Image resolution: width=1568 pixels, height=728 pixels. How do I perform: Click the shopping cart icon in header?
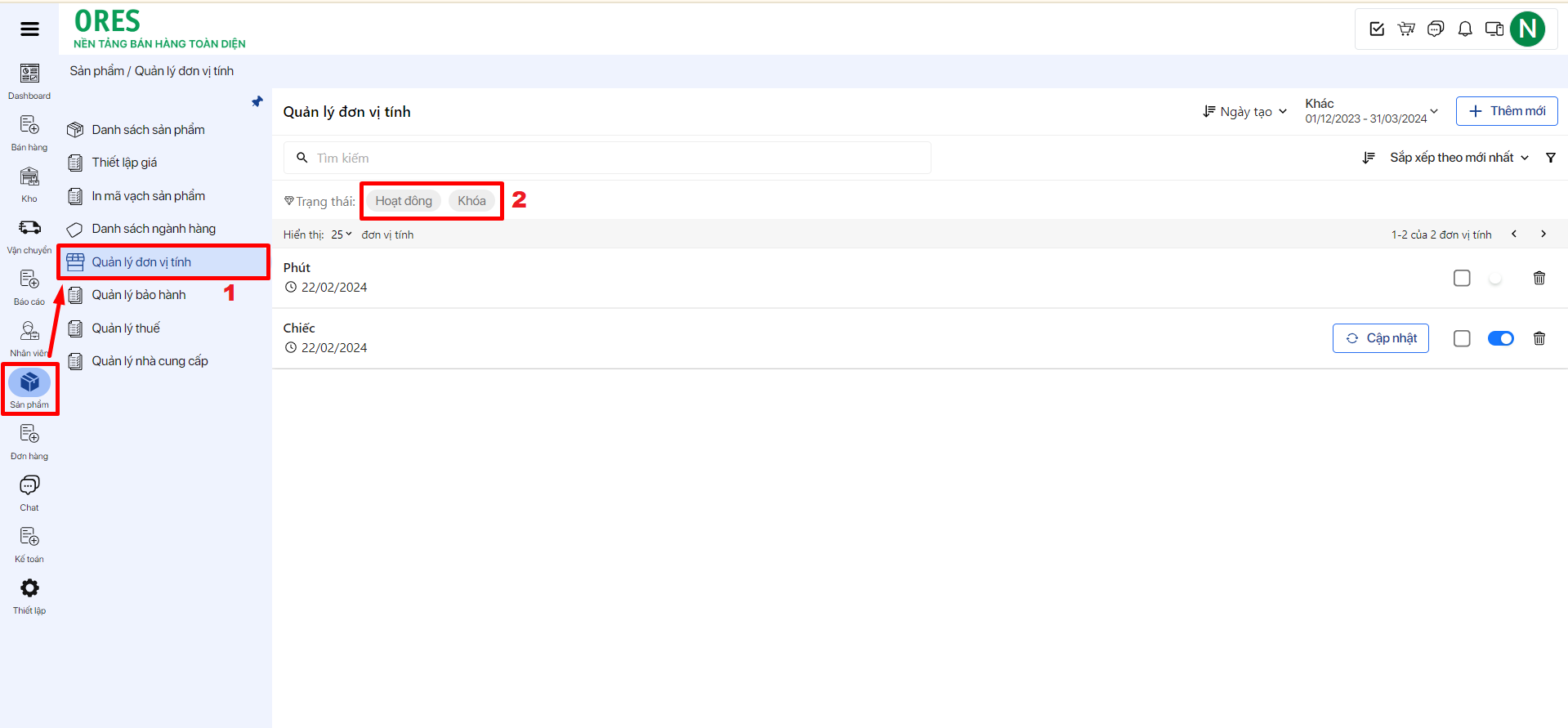(x=1406, y=29)
